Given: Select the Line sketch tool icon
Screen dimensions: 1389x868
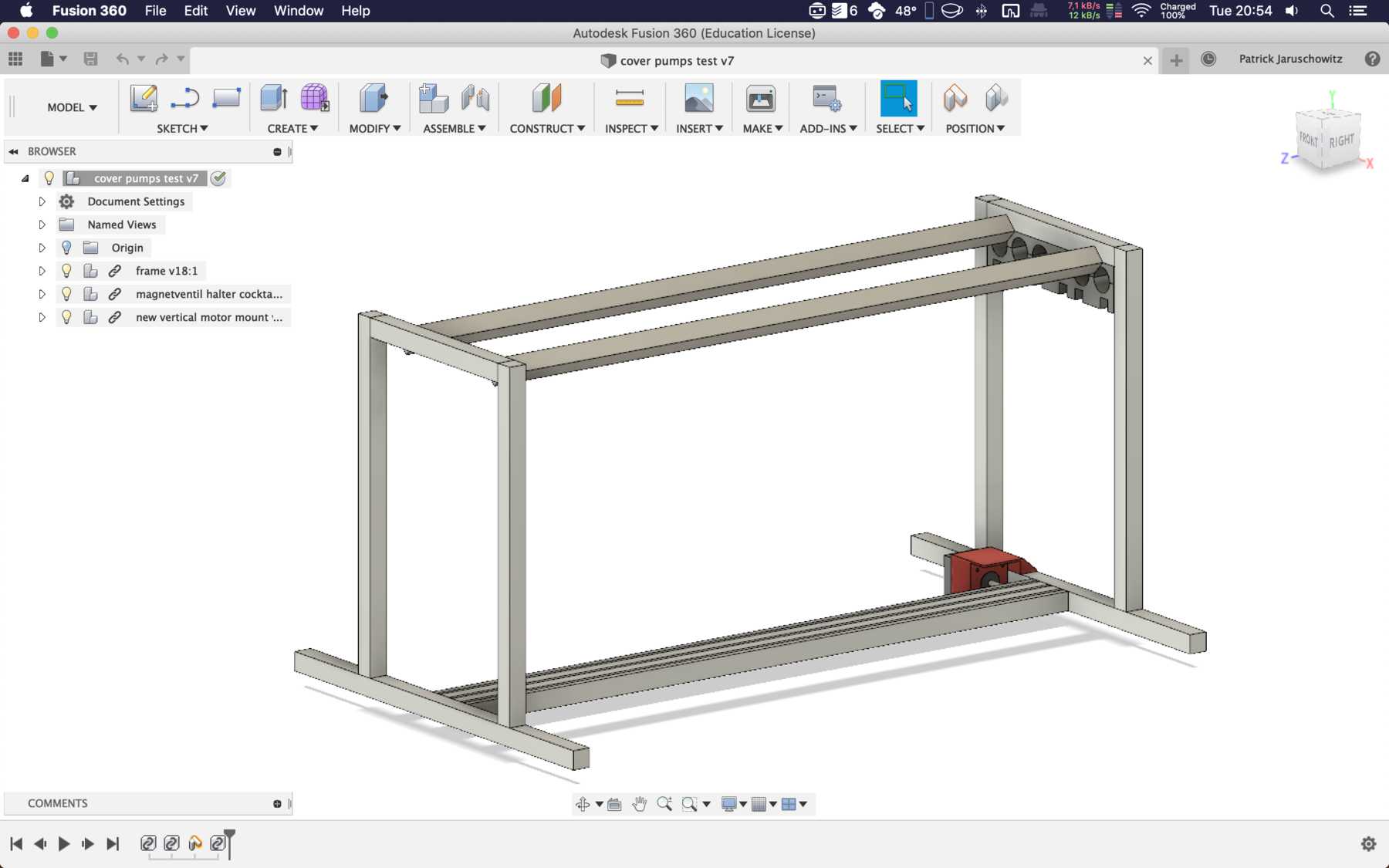Looking at the screenshot, I should (185, 99).
